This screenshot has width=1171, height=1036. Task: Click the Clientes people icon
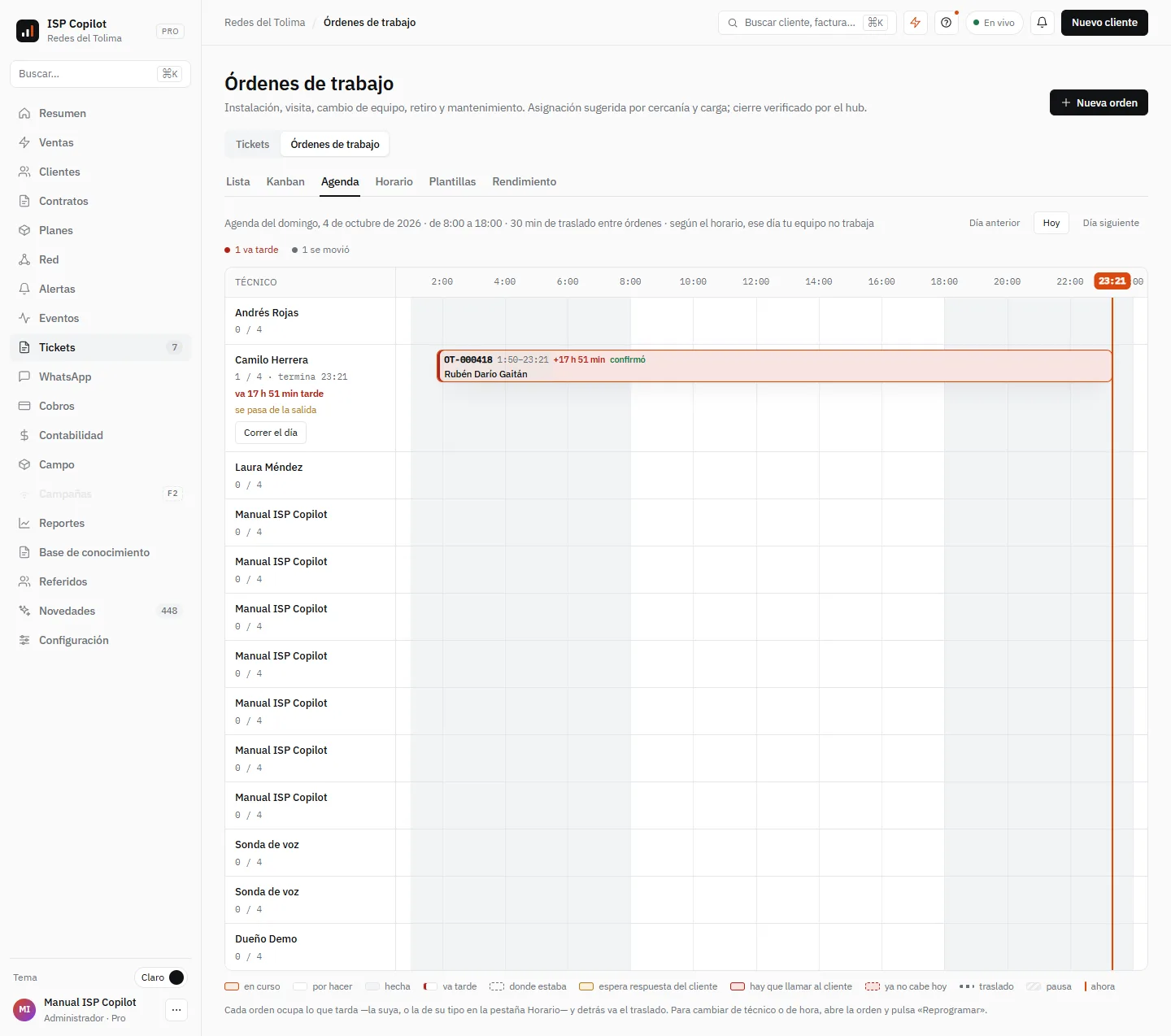click(x=24, y=172)
